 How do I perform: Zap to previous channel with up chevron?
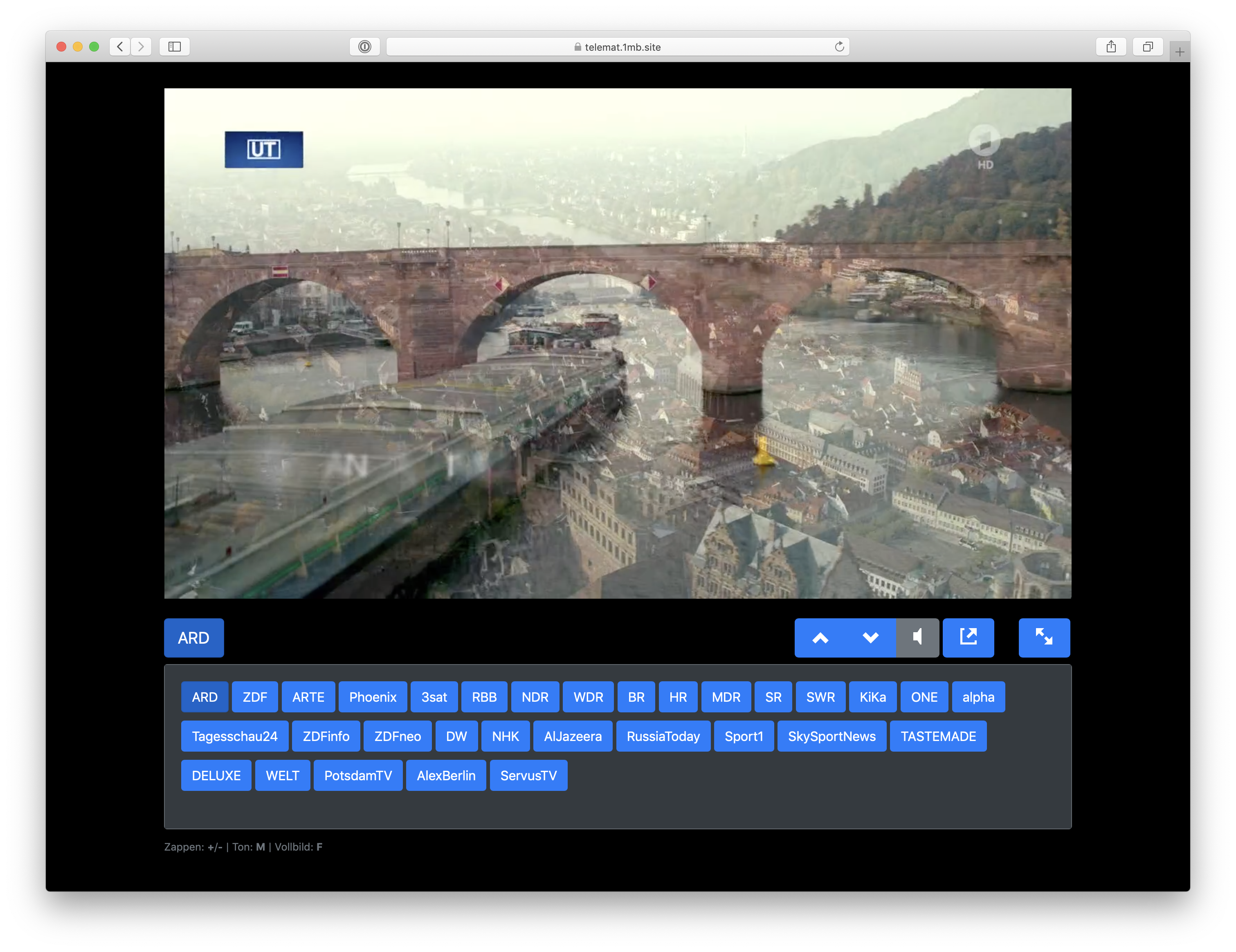(x=820, y=637)
